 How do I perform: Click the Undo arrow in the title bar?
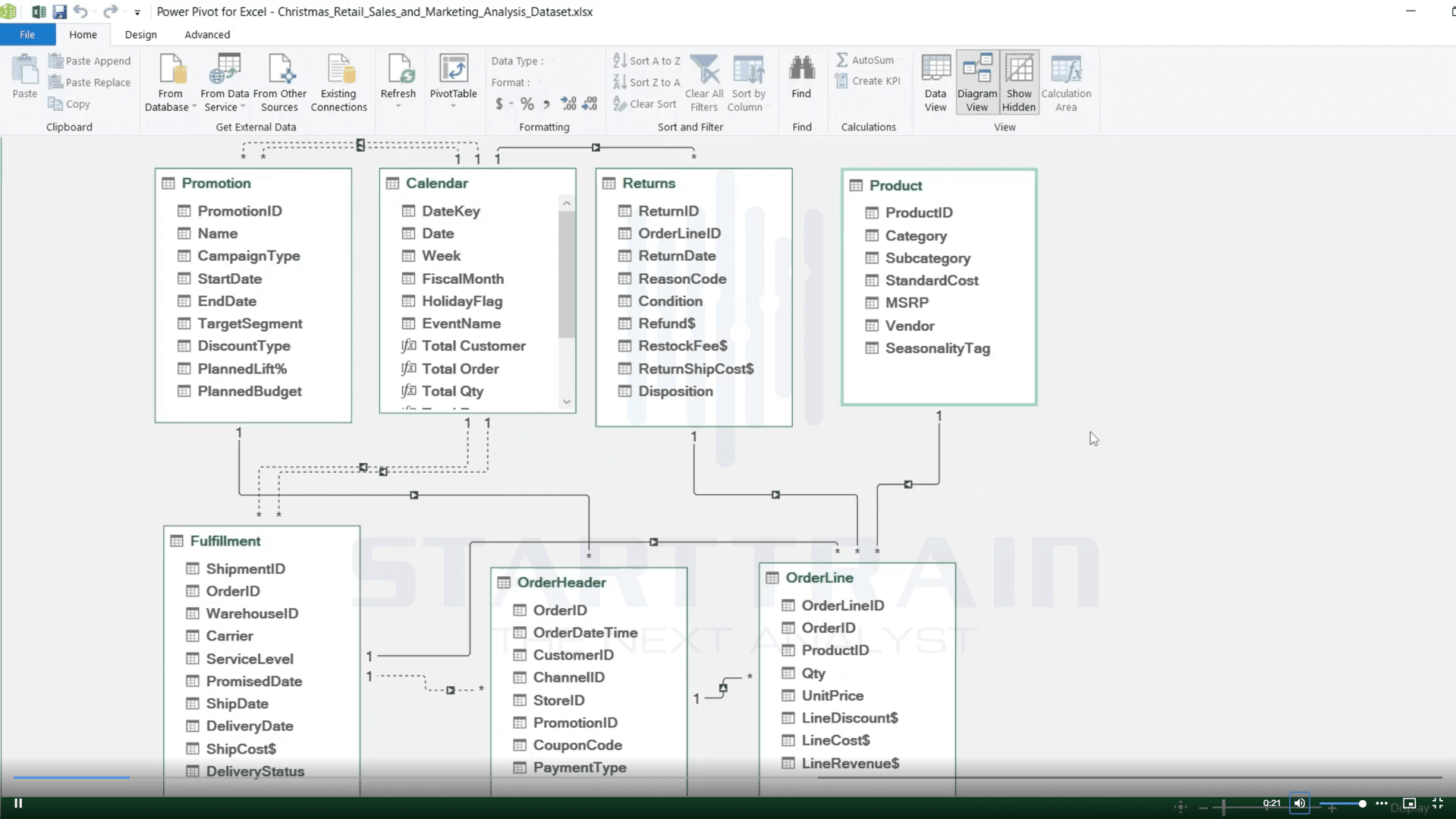coord(80,11)
